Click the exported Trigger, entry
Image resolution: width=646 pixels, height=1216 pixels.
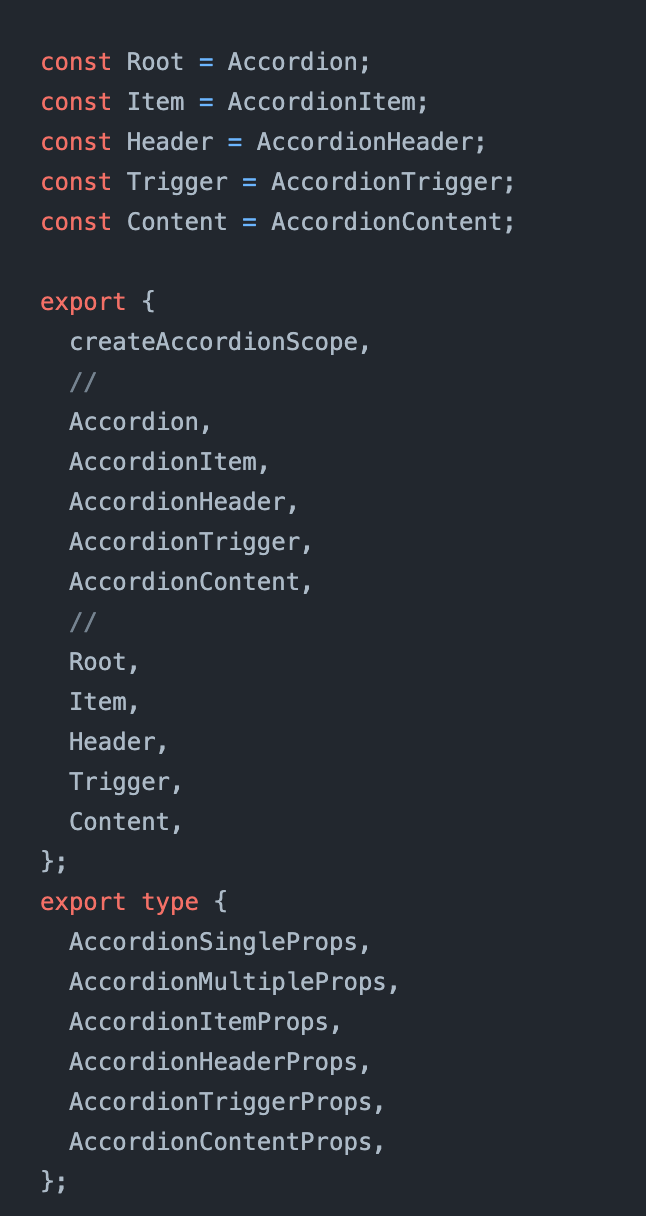coord(126,782)
